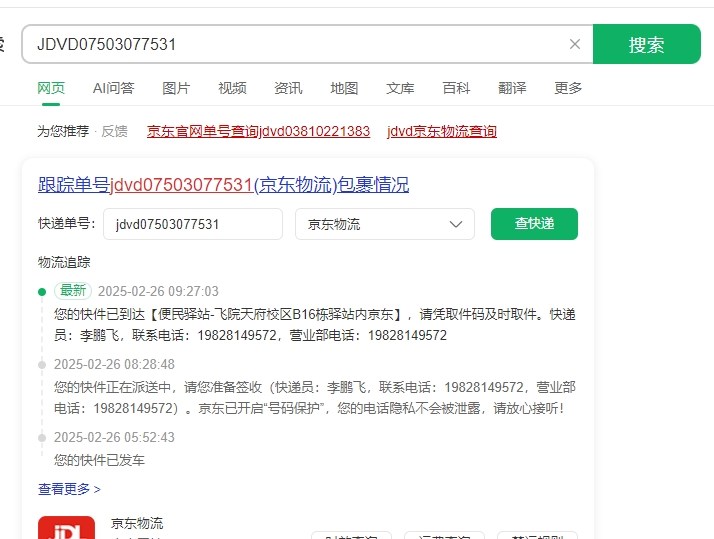Click the green dot of the latest entry
The width and height of the screenshot is (714, 539).
[x=42, y=292]
